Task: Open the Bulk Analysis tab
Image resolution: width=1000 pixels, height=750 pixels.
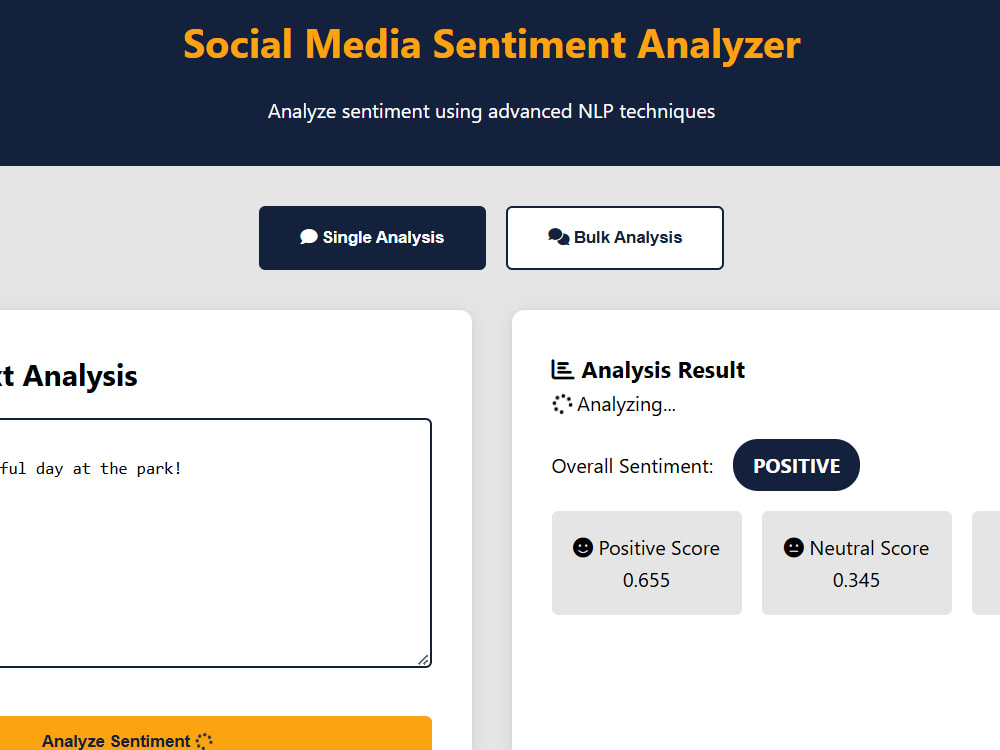Action: 615,238
